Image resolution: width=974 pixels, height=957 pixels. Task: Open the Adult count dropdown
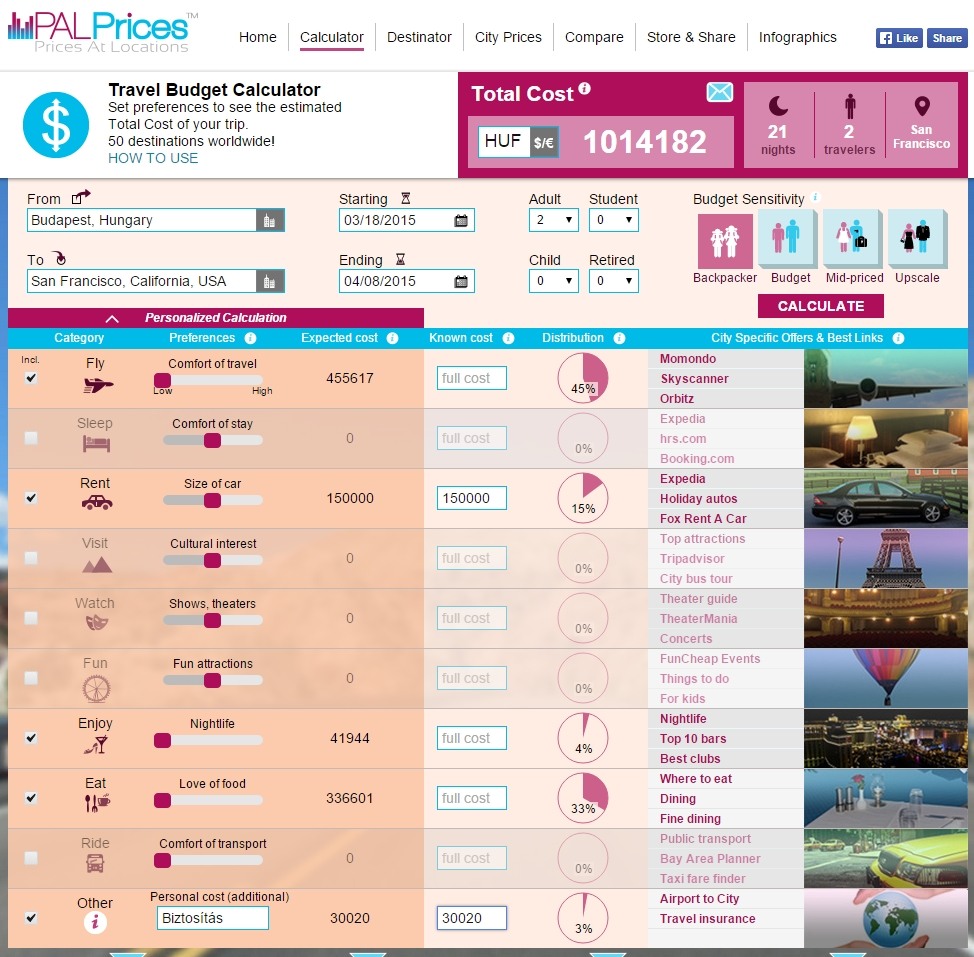pyautogui.click(x=553, y=221)
